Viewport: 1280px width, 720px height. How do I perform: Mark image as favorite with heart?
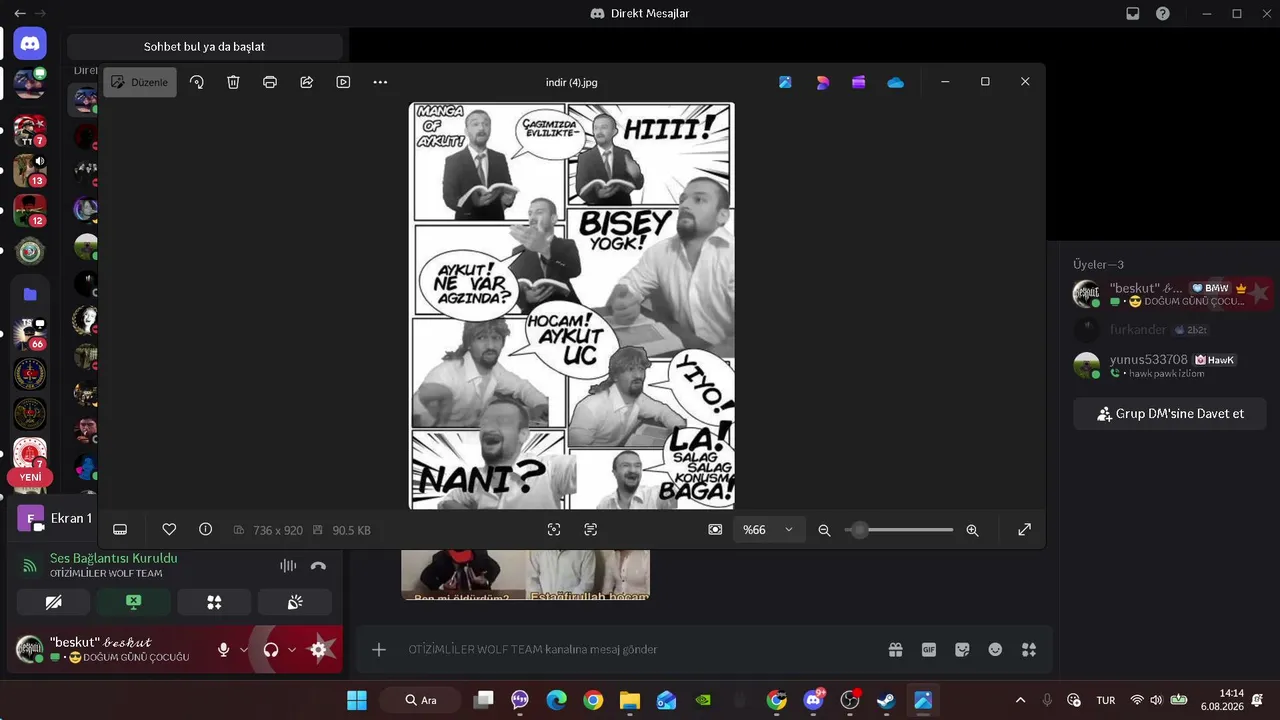(169, 529)
